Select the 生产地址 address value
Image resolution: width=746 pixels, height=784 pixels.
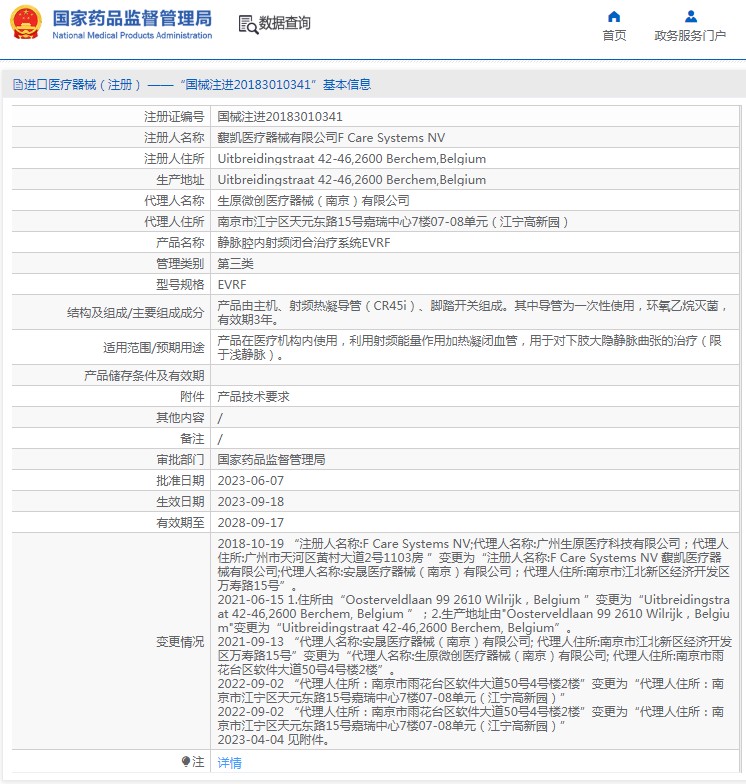(352, 180)
